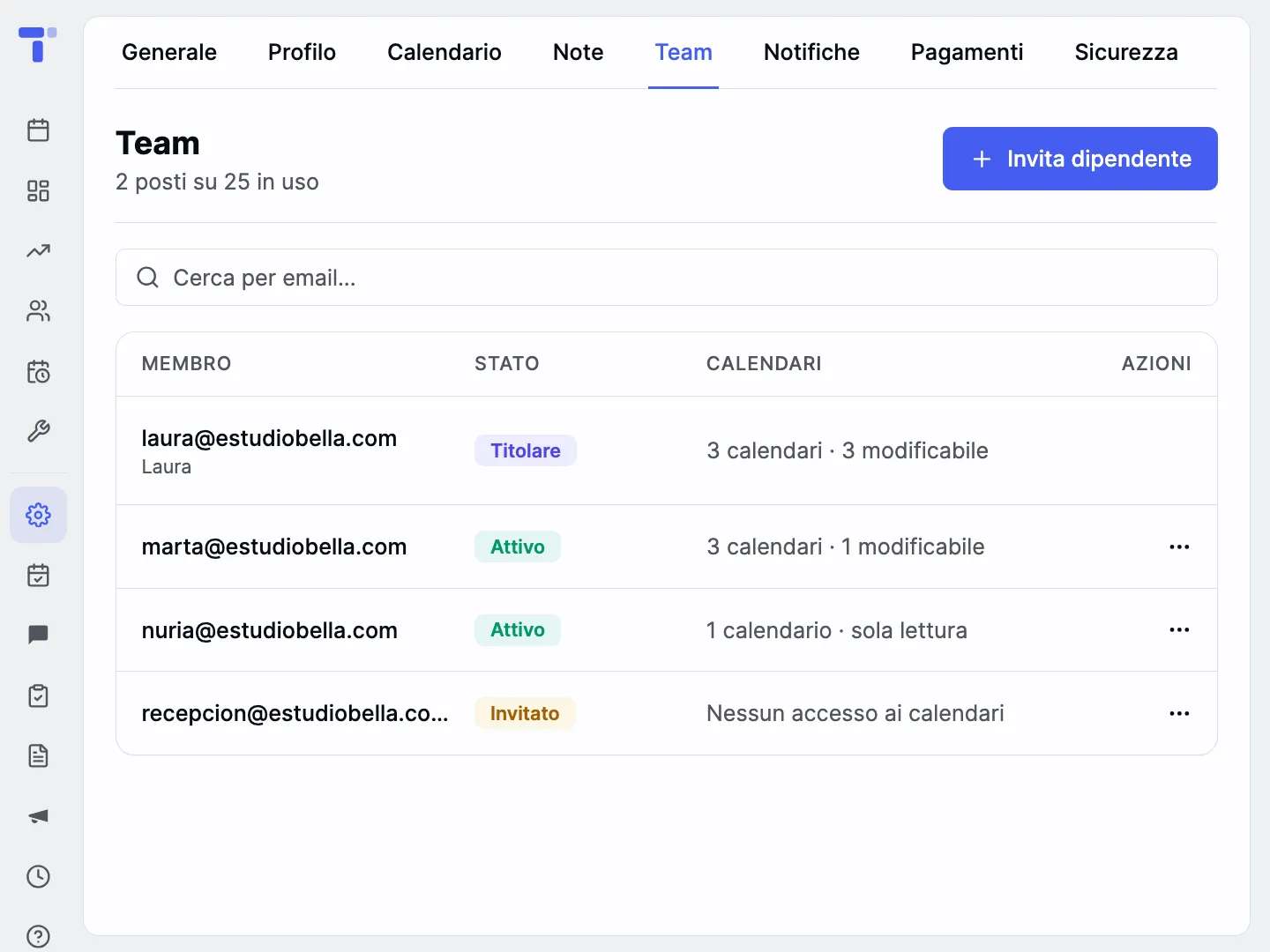Switch to the Pagamenti tab
1270x952 pixels.
[x=967, y=52]
